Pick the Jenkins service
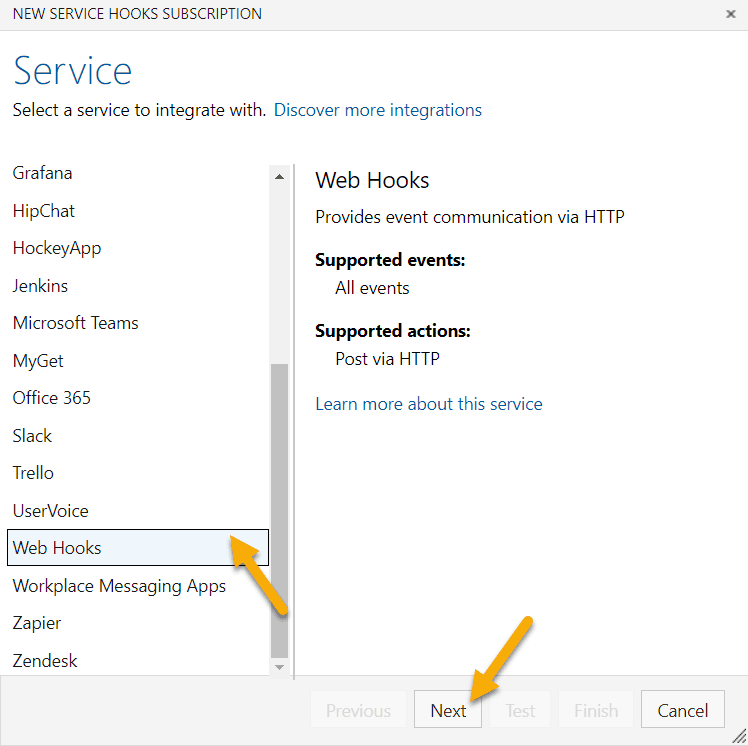 coord(138,286)
